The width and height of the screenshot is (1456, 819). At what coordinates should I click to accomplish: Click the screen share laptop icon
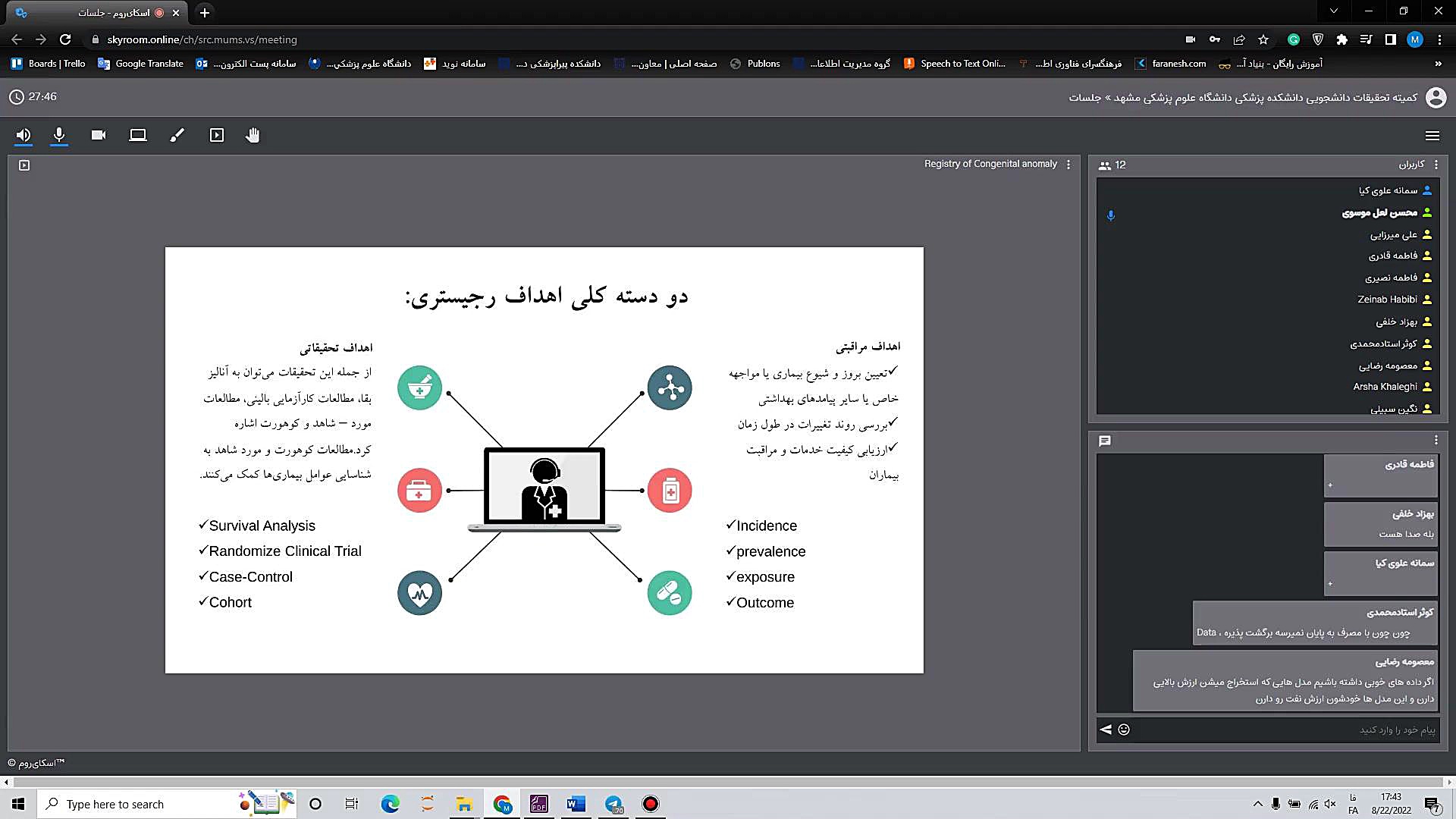coord(138,135)
